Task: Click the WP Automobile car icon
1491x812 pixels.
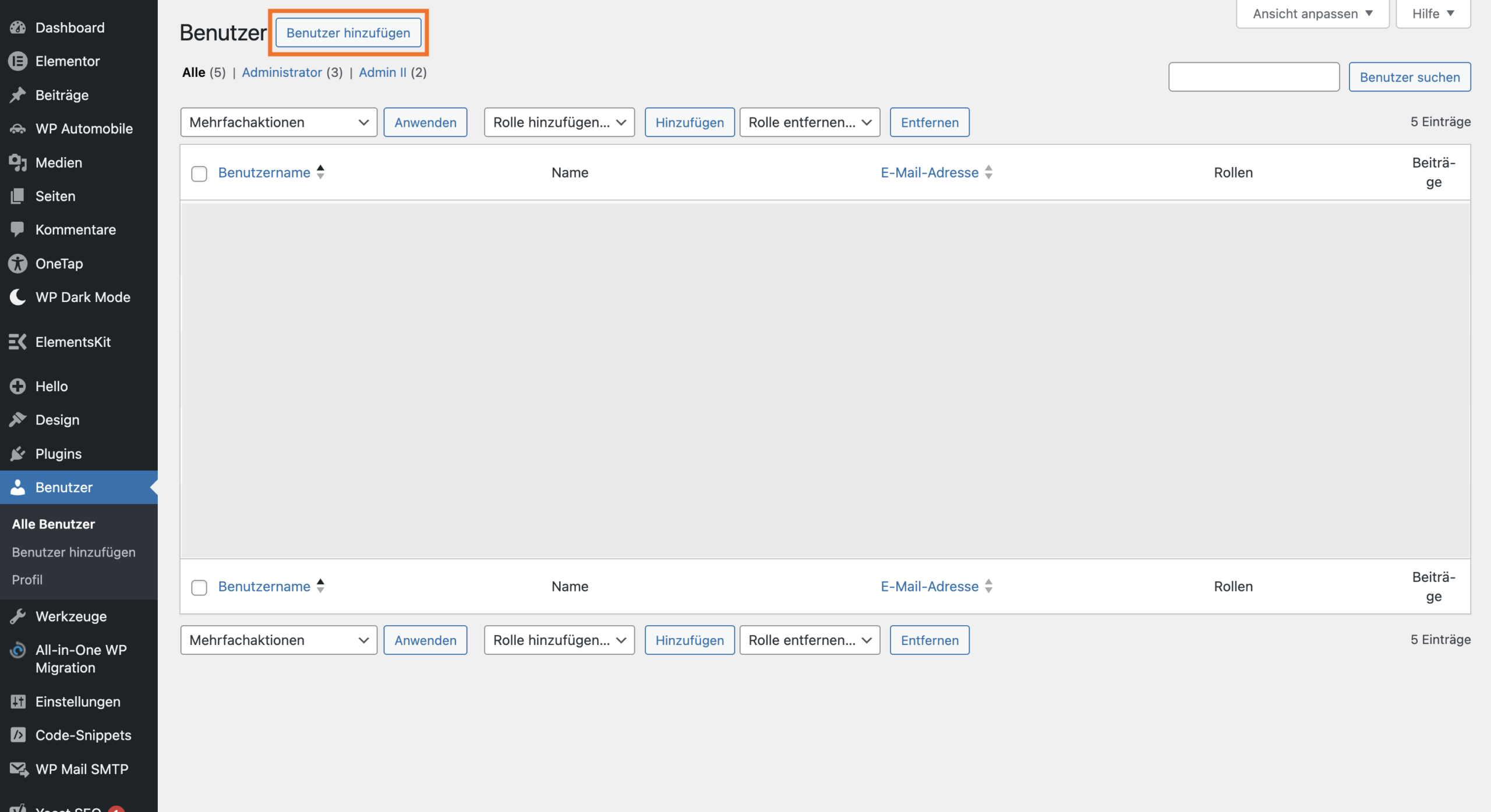Action: coord(18,129)
